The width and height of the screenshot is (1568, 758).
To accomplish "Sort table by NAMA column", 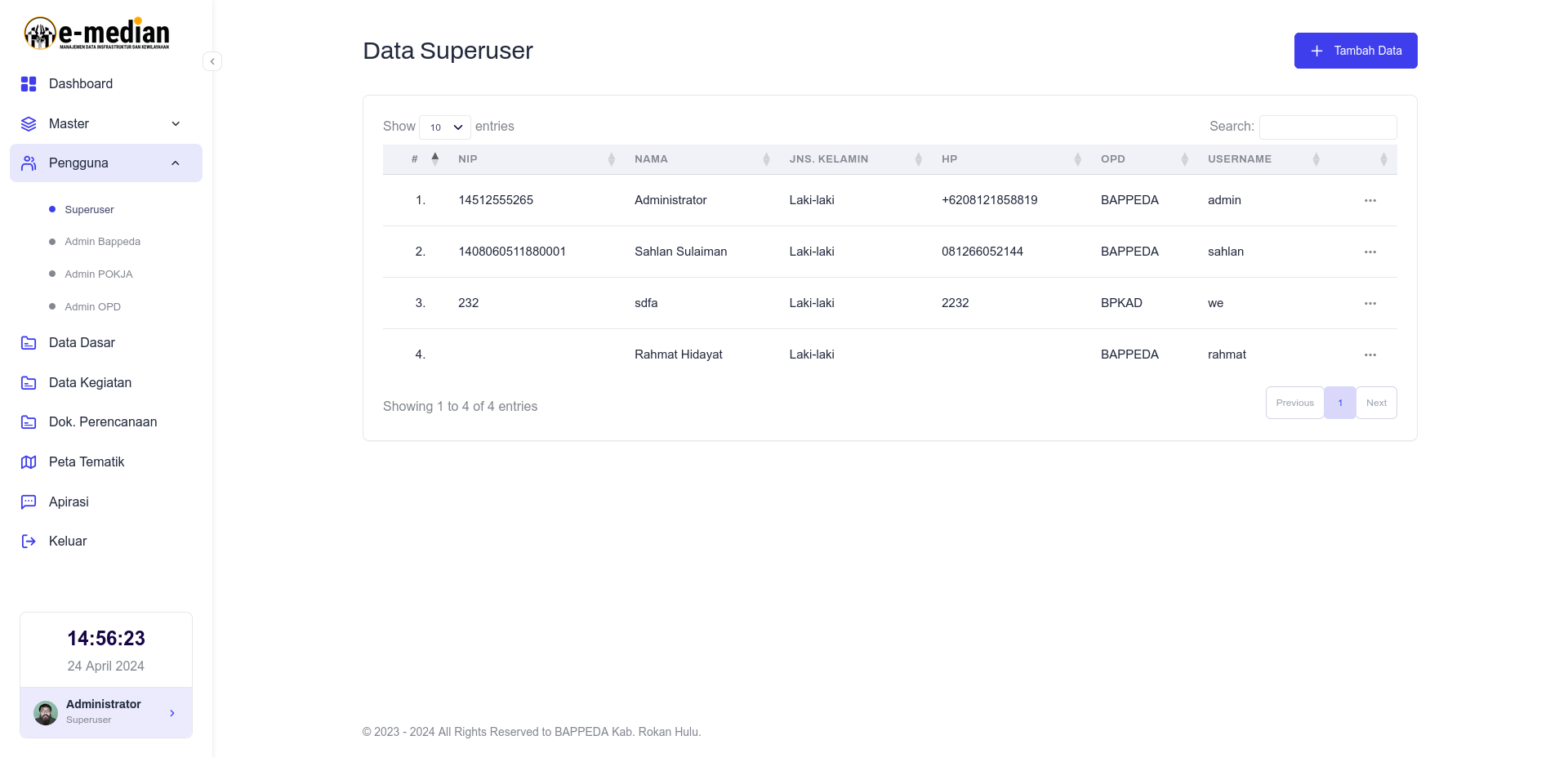I will [699, 159].
